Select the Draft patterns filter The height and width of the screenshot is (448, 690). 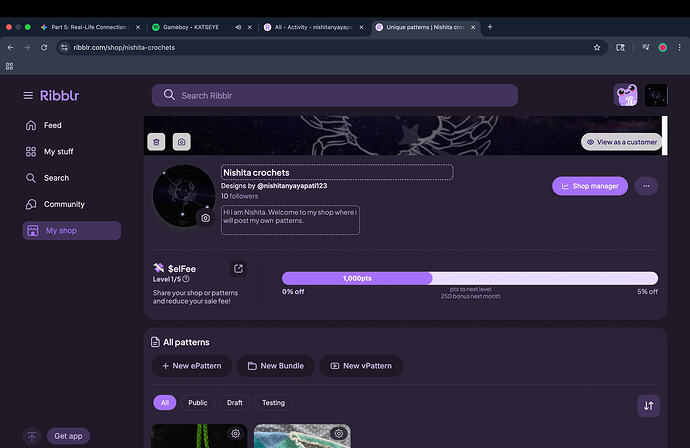[235, 403]
